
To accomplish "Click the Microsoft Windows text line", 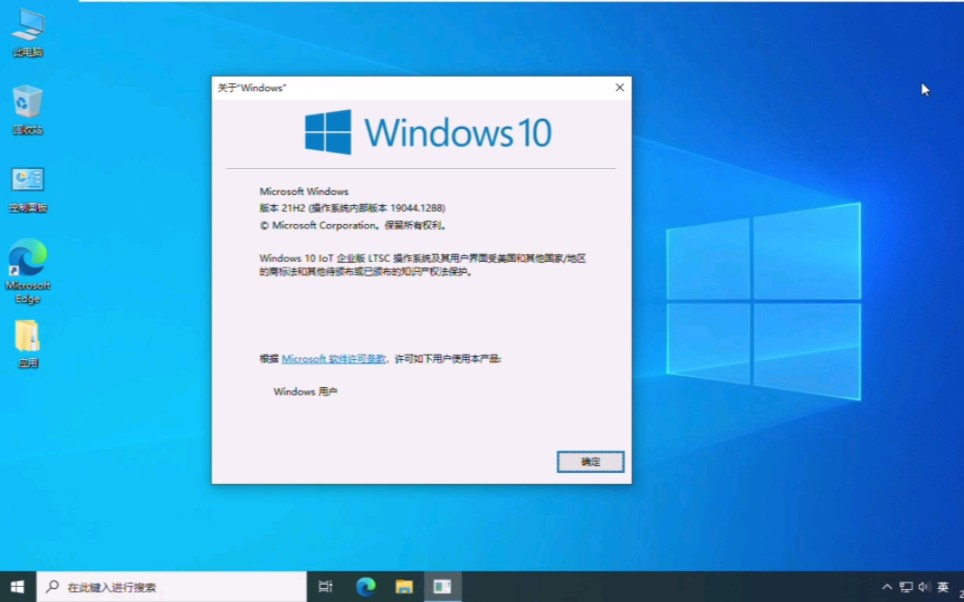I will 304,191.
